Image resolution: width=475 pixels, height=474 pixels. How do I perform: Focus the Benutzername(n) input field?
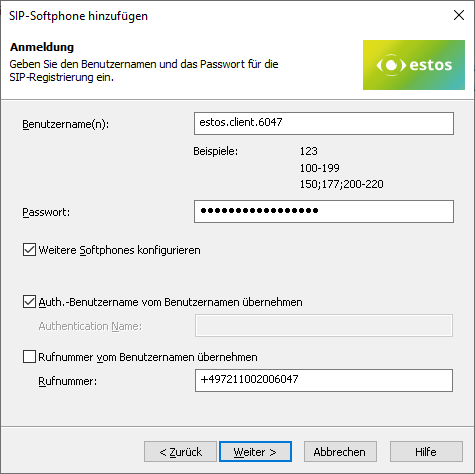coord(324,123)
